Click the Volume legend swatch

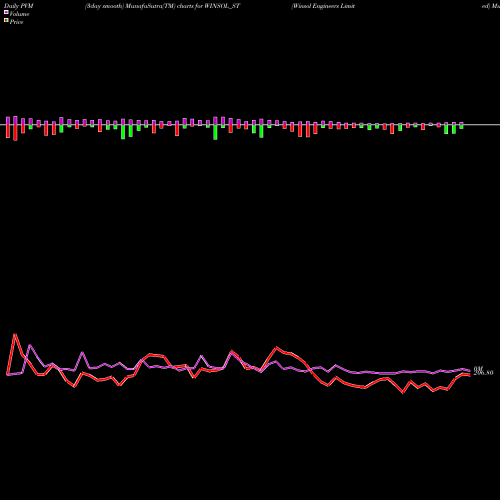[6, 13]
